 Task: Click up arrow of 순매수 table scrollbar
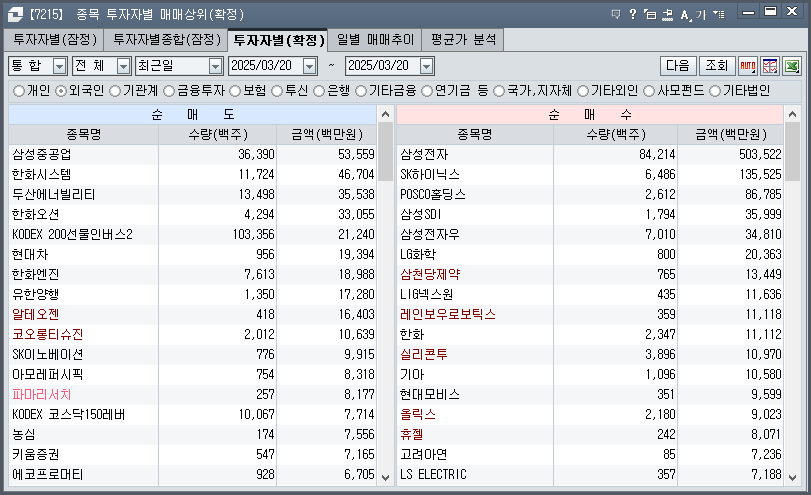792,114
